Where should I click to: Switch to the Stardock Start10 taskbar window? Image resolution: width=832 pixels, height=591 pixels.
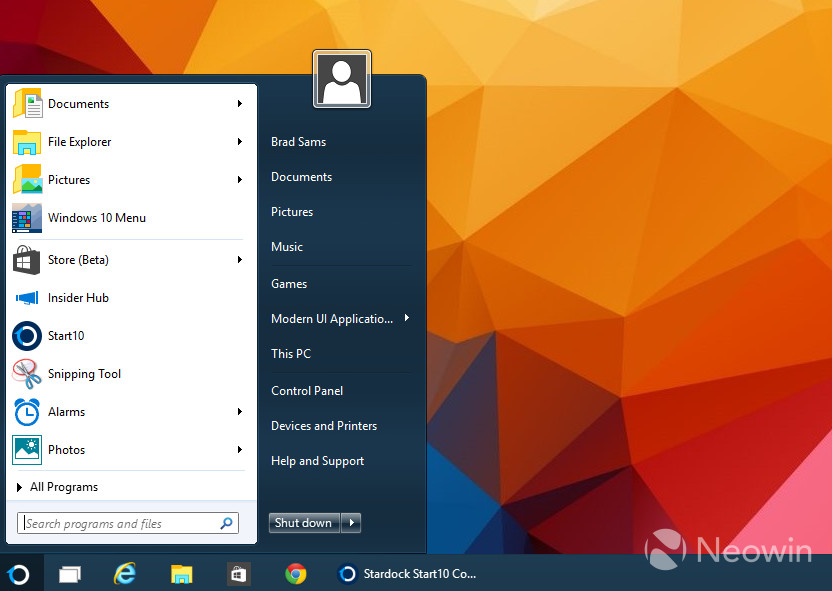tap(407, 574)
